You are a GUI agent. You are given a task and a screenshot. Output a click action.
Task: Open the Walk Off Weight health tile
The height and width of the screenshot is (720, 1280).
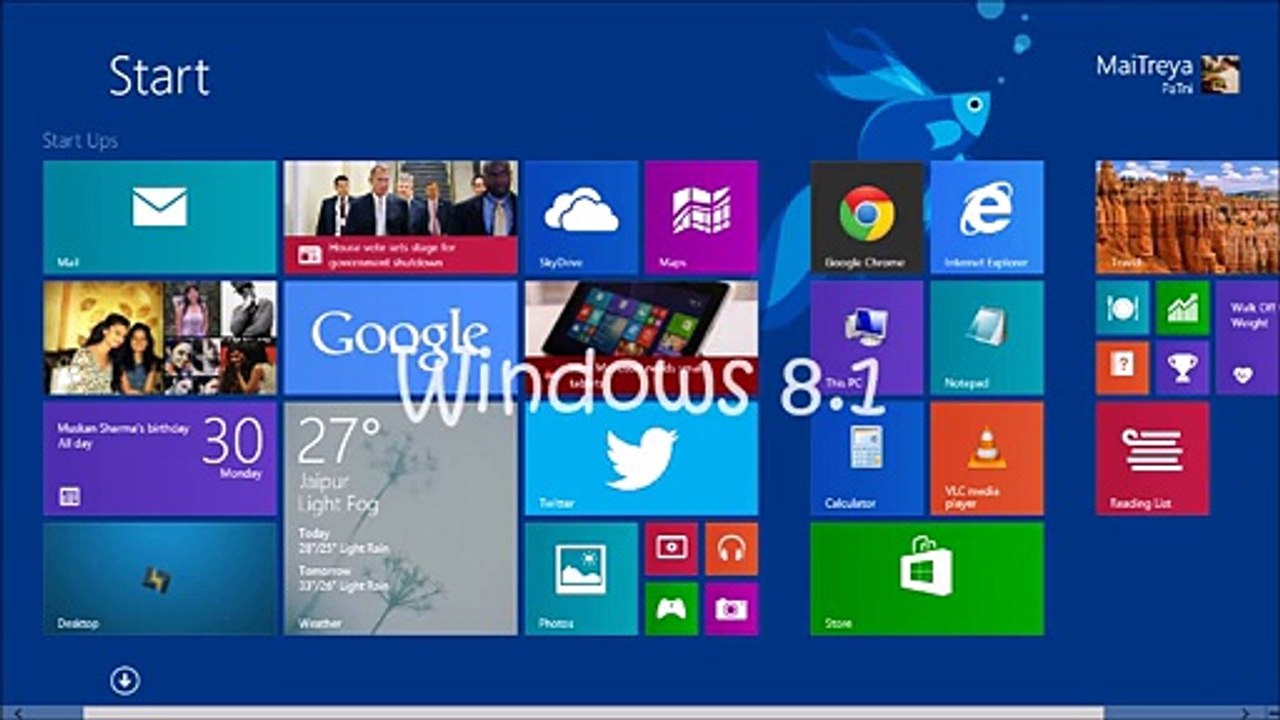point(1248,338)
